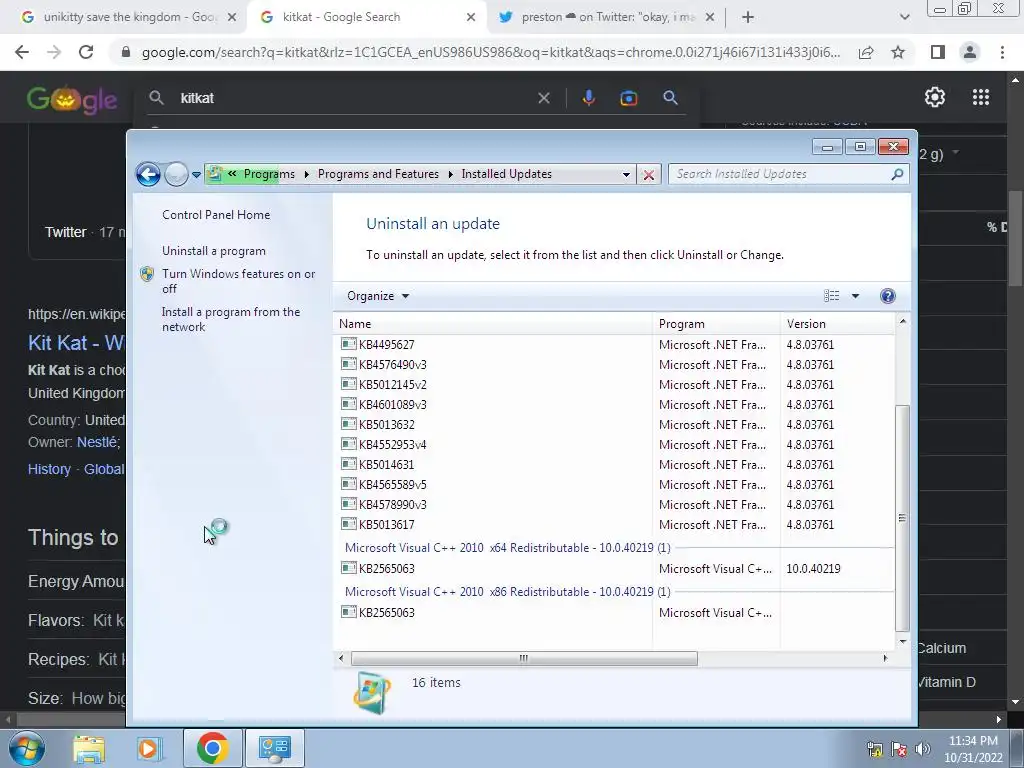This screenshot has height=768, width=1024.
Task: Sort by the Name column header
Action: point(492,324)
